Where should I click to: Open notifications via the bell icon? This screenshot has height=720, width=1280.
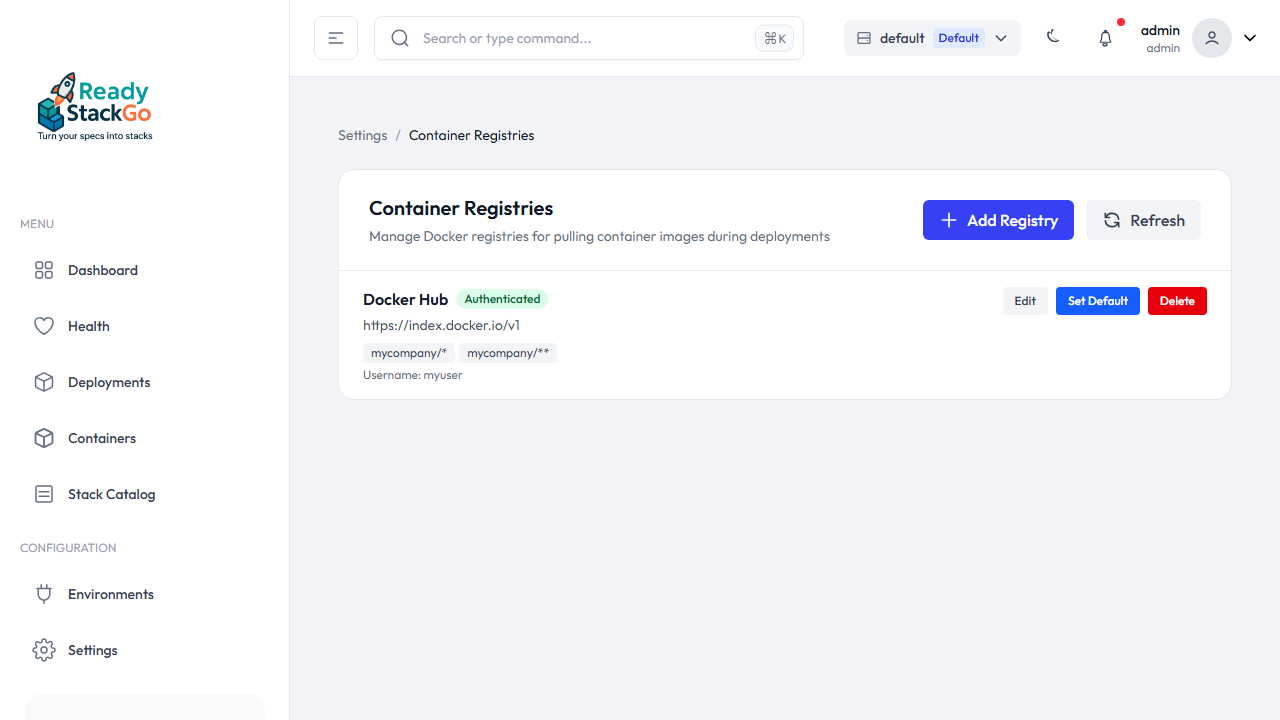(x=1105, y=37)
